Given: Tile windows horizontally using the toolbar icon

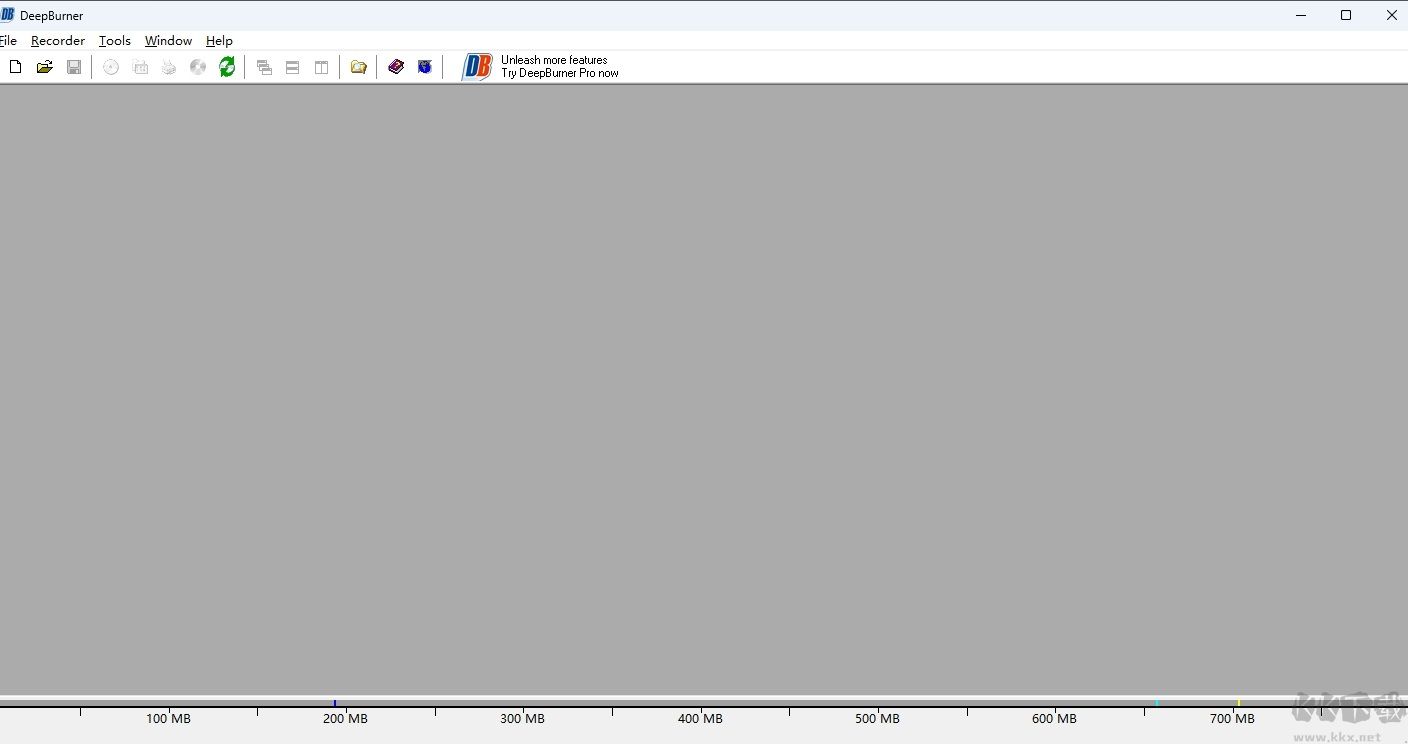Looking at the screenshot, I should (292, 67).
